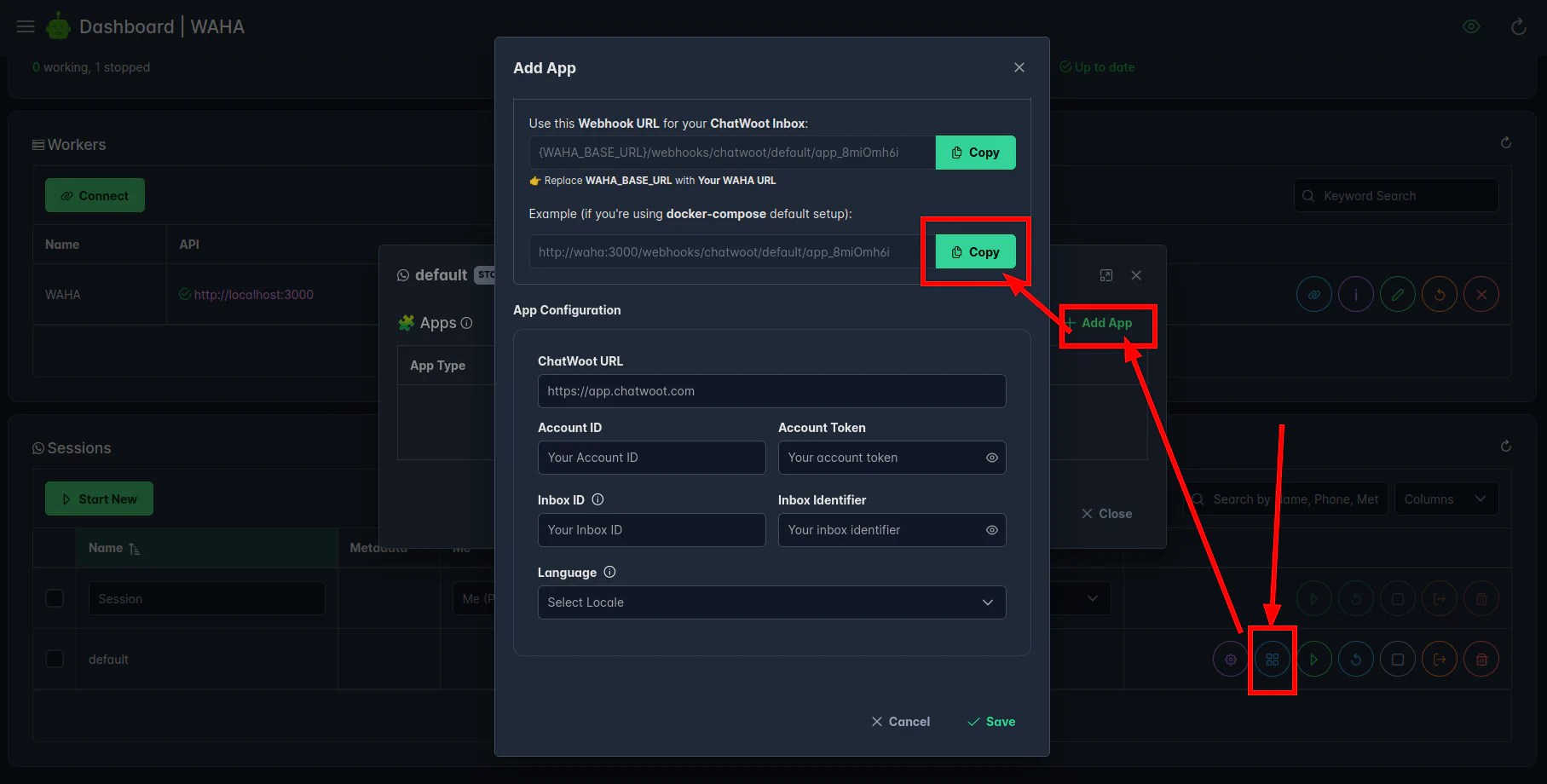Viewport: 1547px width, 784px height.
Task: Start the default session with play icon
Action: pyautogui.click(x=1314, y=660)
